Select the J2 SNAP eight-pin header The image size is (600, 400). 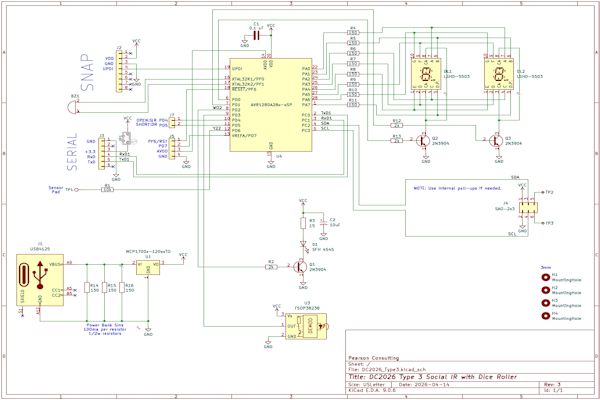pos(120,71)
